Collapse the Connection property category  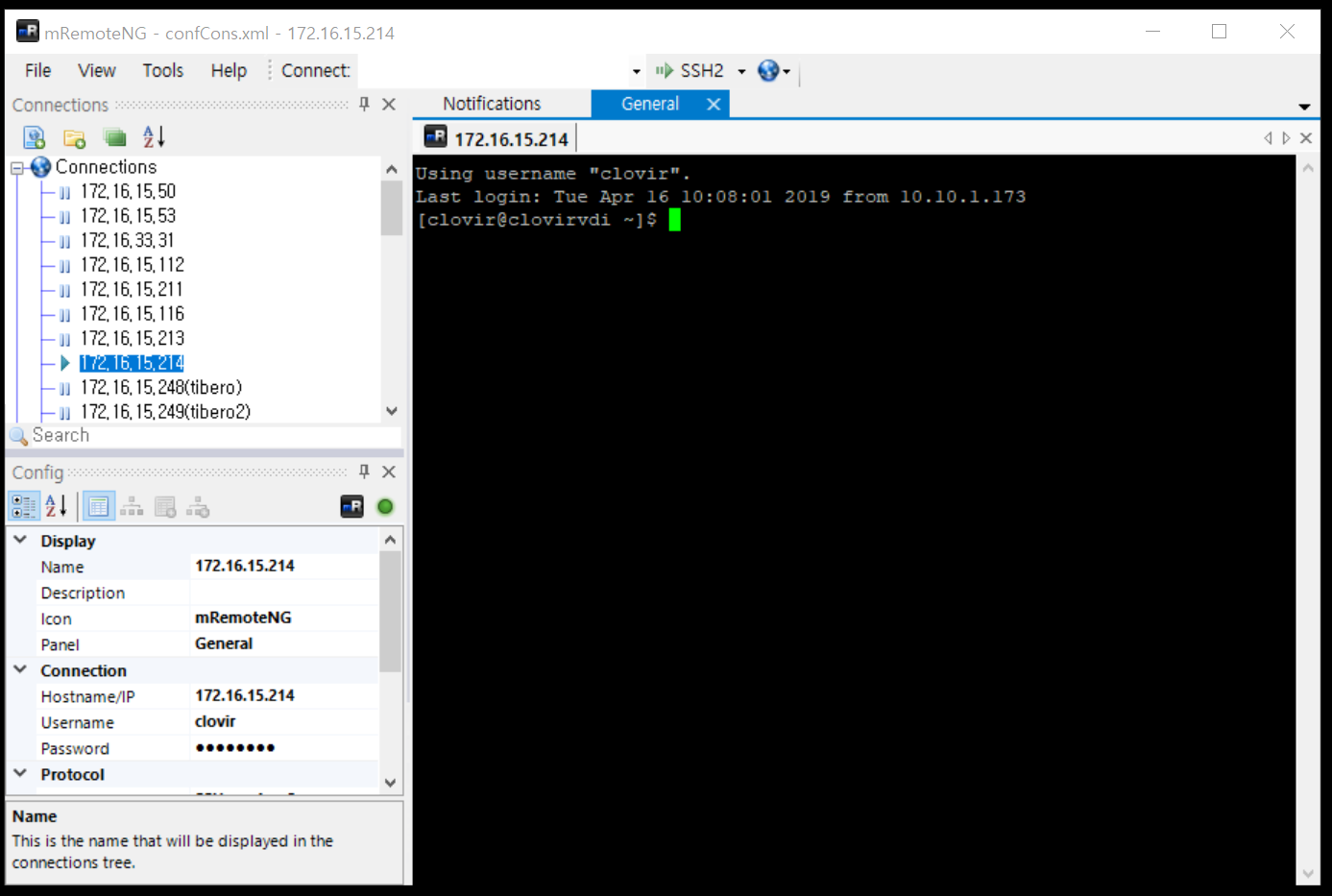20,669
